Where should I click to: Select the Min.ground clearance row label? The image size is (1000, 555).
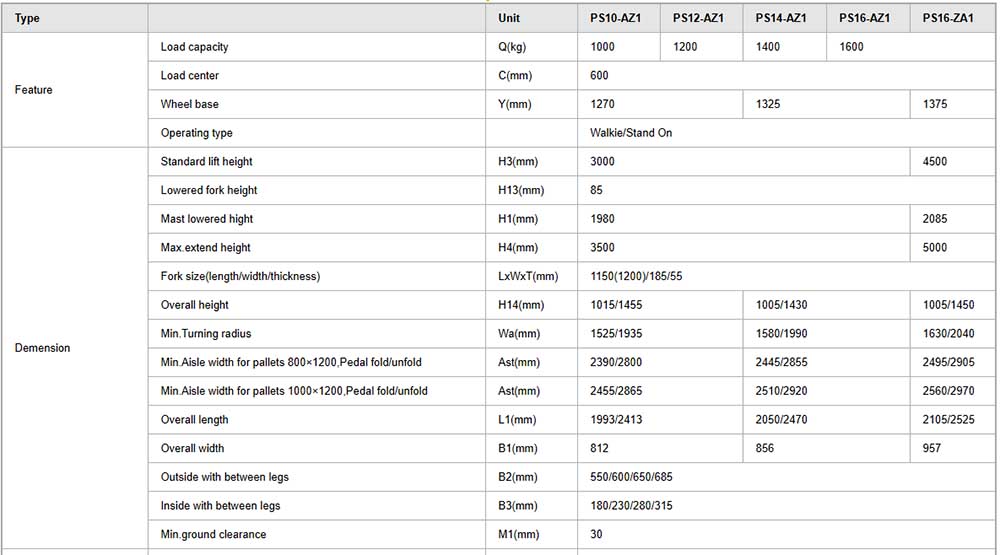coord(214,535)
